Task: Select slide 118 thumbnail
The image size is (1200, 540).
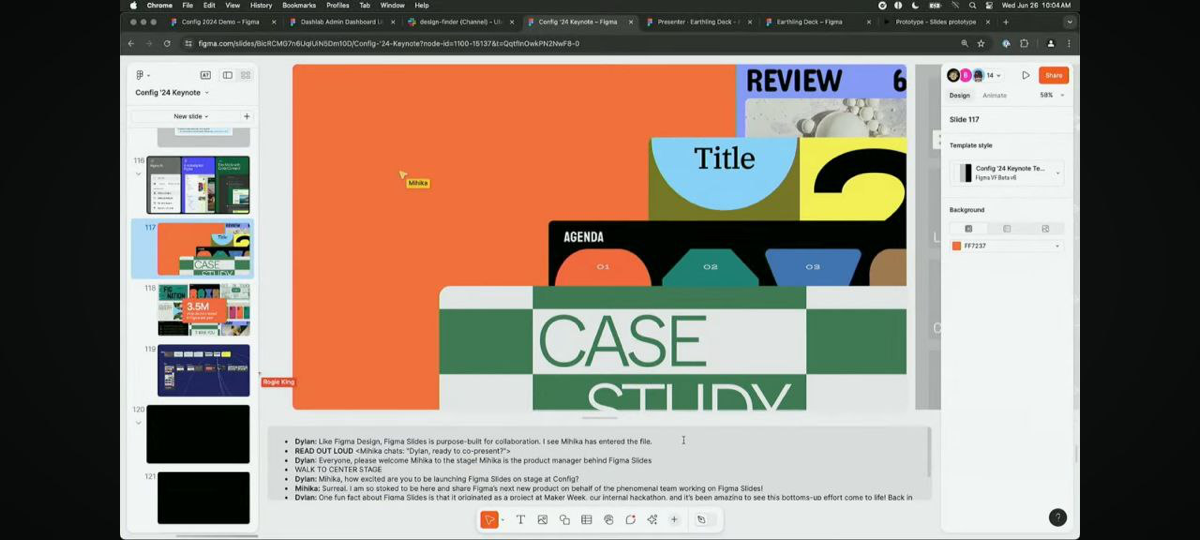Action: pyautogui.click(x=203, y=310)
